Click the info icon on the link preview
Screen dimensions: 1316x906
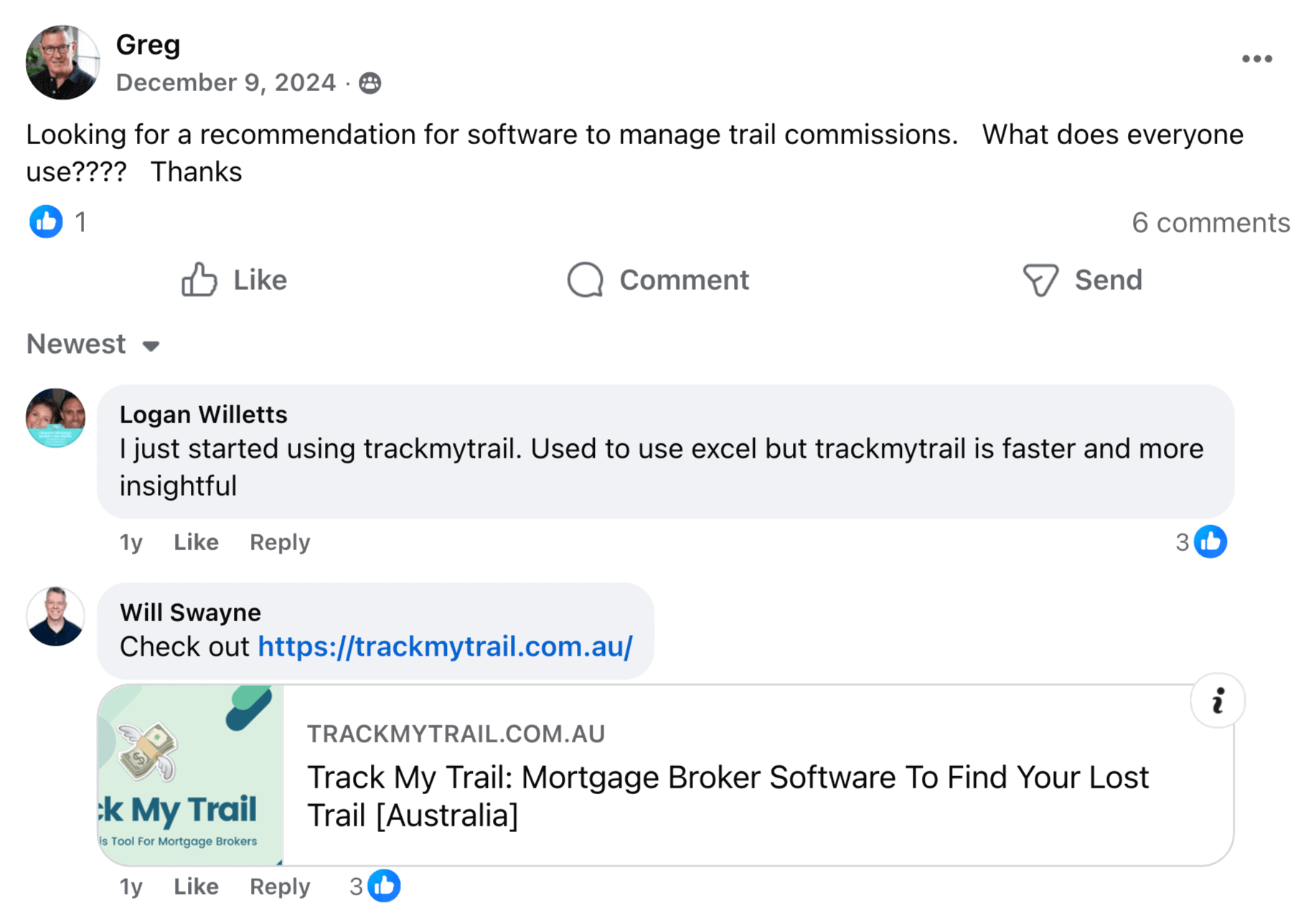point(1217,701)
